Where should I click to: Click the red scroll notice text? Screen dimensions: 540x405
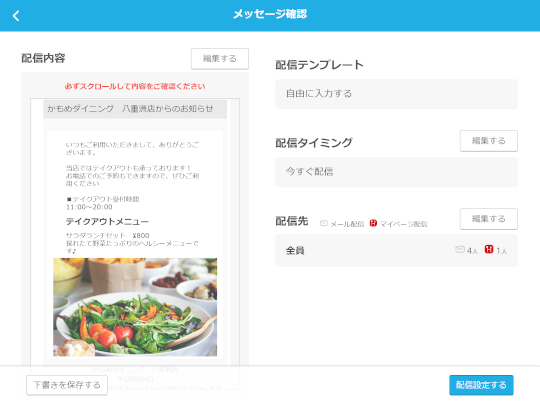coord(135,86)
